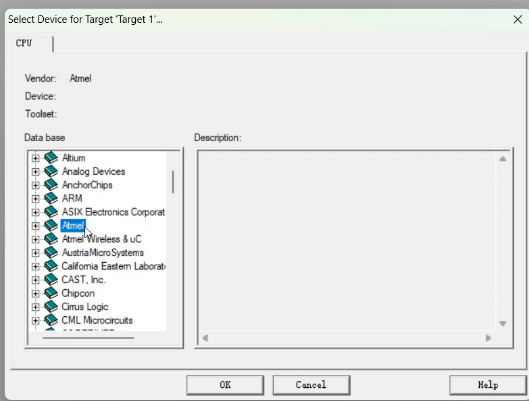Viewport: 529px width, 401px height.
Task: Click the Cirrus Logic book icon
Action: click(51, 306)
